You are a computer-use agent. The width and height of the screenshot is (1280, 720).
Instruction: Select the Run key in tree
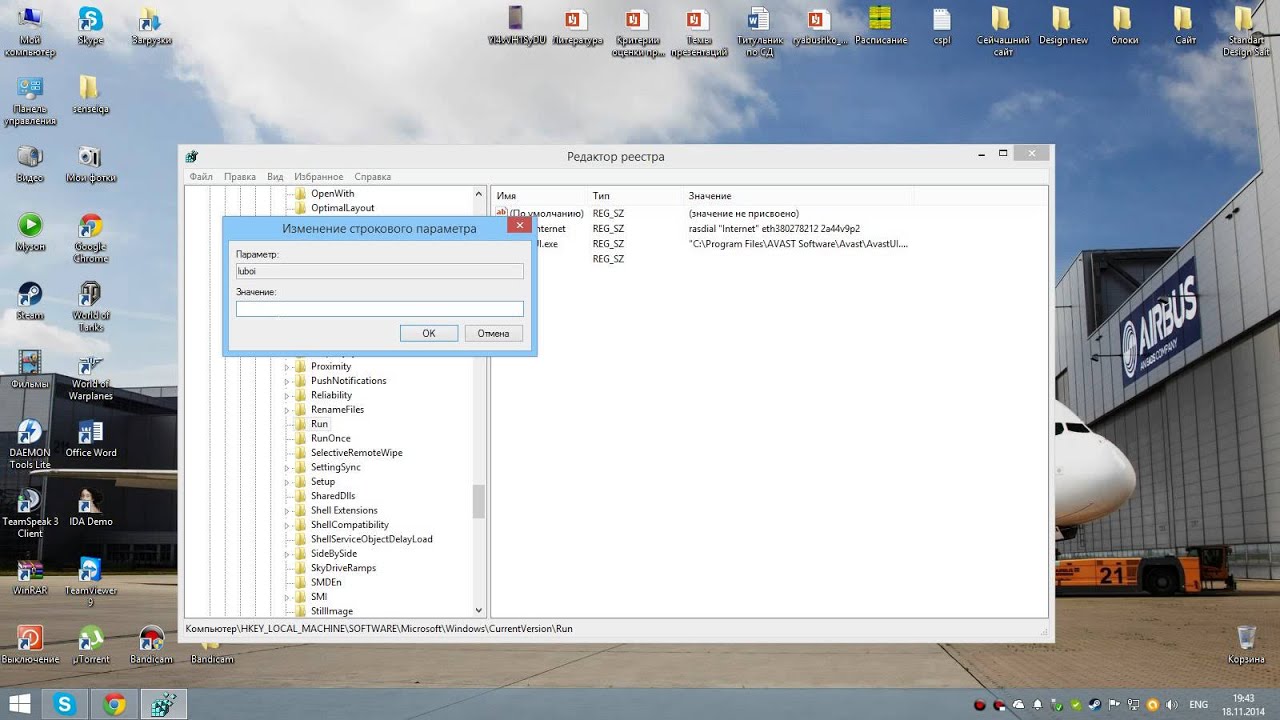tap(319, 424)
